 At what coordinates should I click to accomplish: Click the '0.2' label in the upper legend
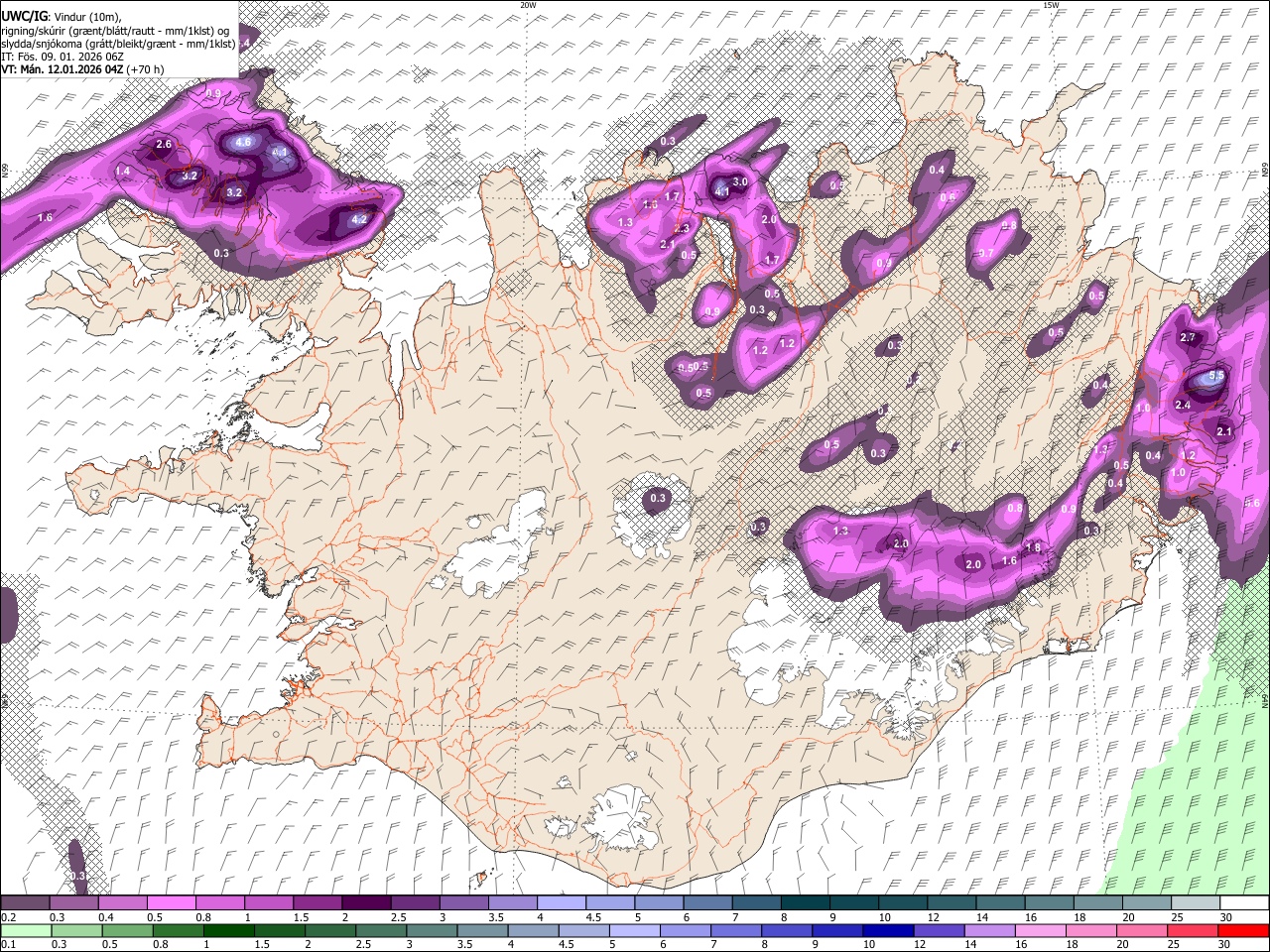(9, 917)
